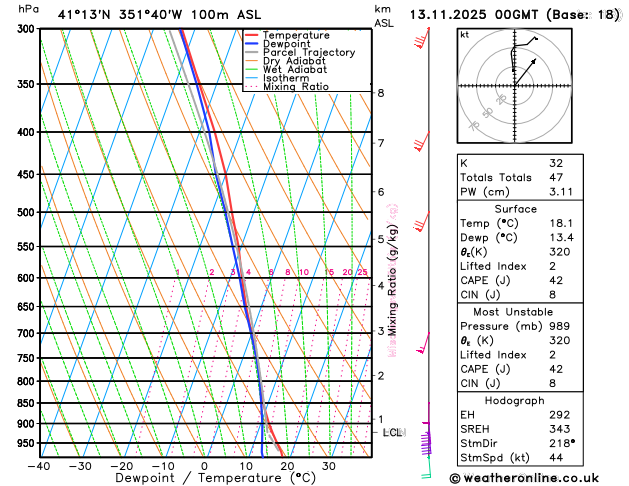Click the storm motion arrow in the hodograph
The width and height of the screenshot is (629, 486).
[525, 72]
